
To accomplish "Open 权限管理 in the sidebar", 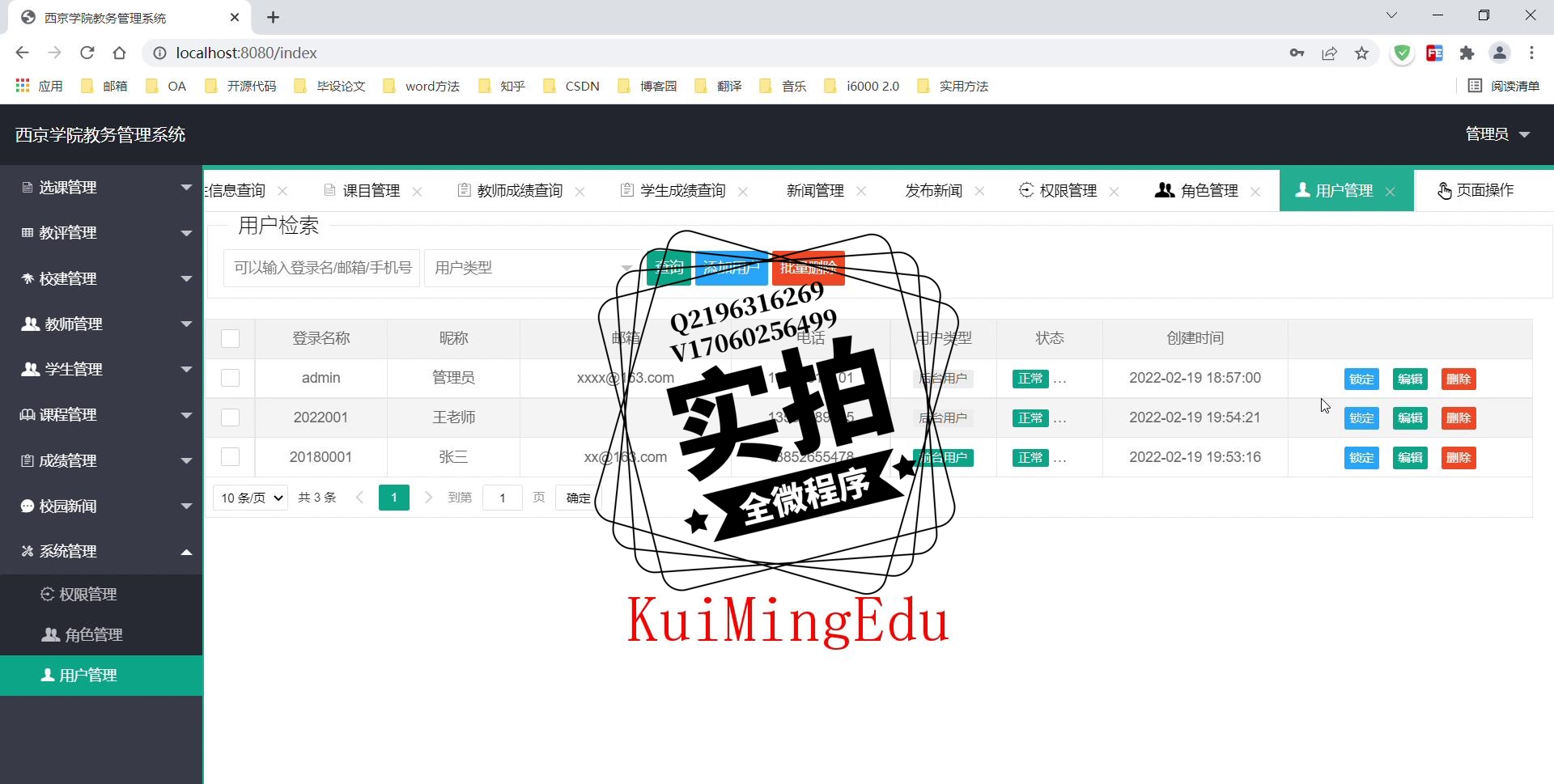I will tap(101, 595).
